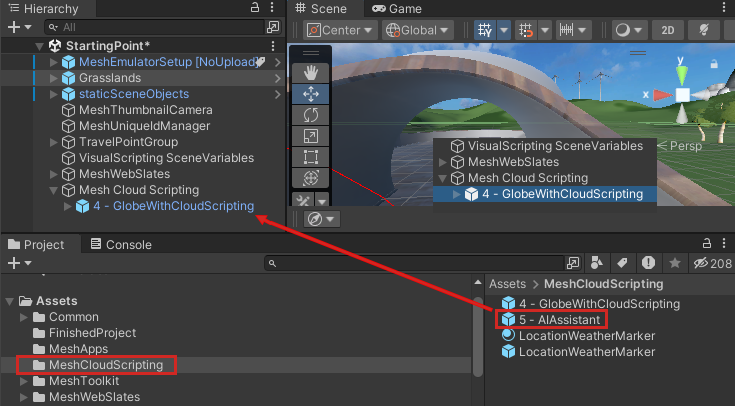
Task: Open the view options compass dropdown
Action: [322, 219]
